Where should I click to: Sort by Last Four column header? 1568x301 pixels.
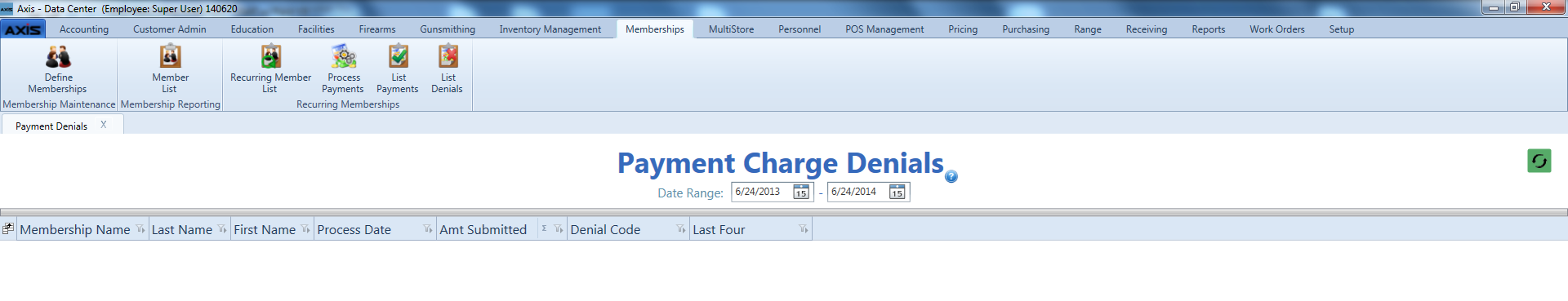coord(719,230)
